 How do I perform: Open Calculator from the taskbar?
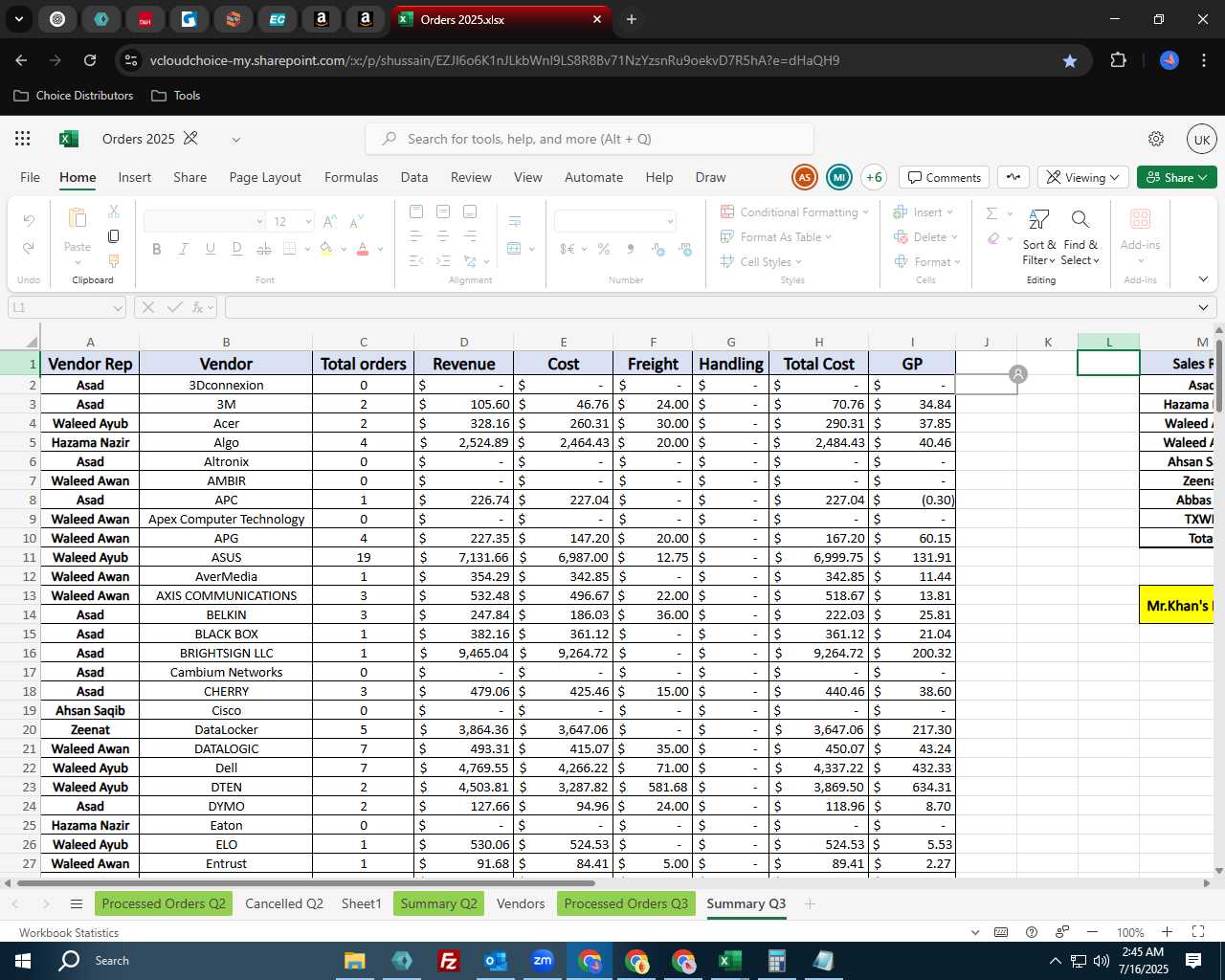[776, 961]
